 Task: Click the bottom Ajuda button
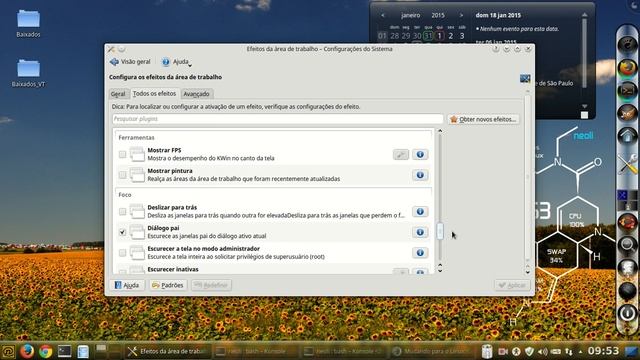click(127, 285)
